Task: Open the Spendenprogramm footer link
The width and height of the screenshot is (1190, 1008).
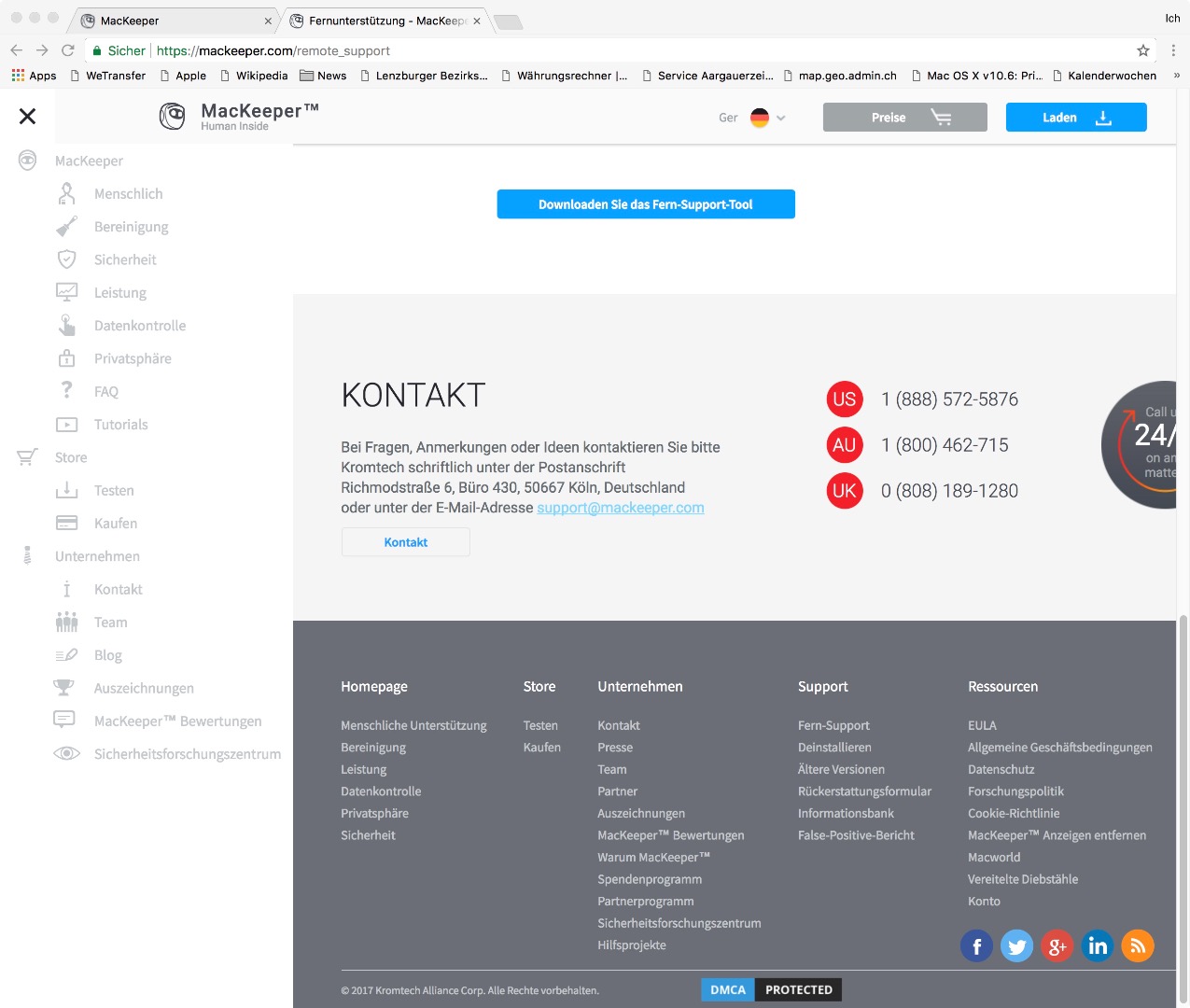Action: [x=650, y=879]
